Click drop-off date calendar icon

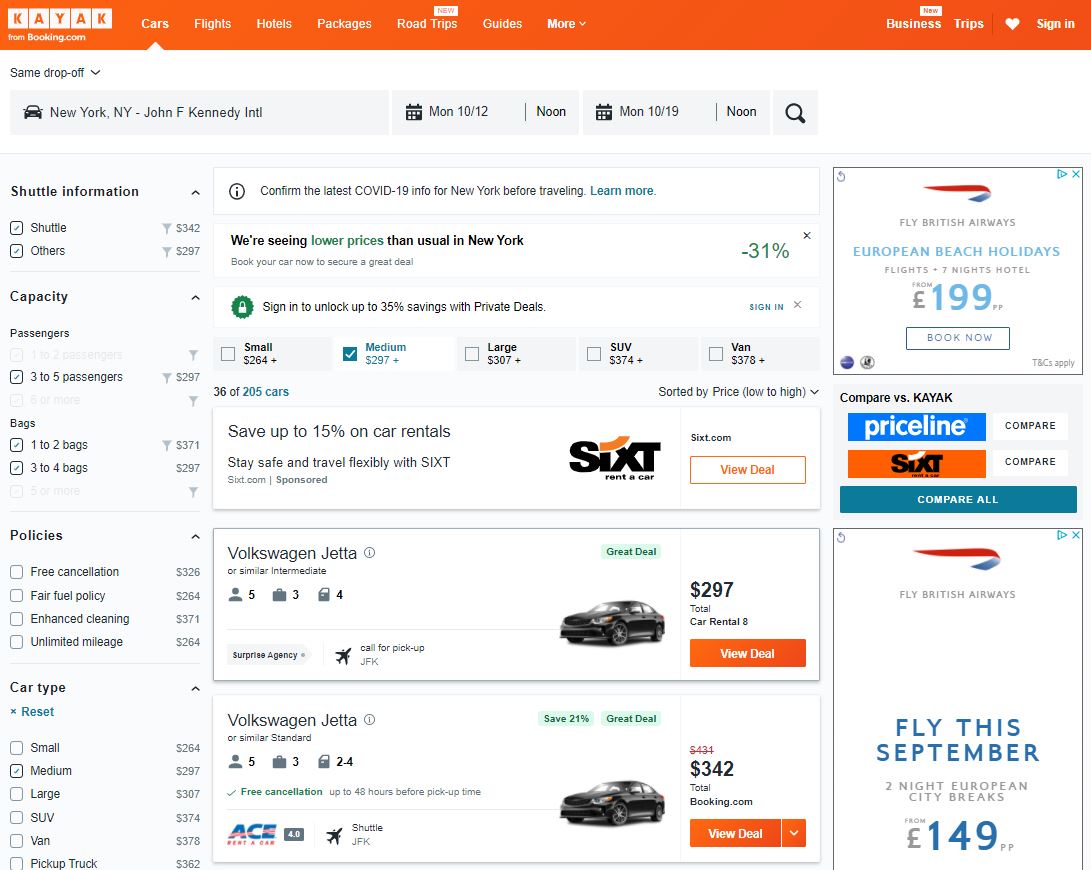click(604, 112)
